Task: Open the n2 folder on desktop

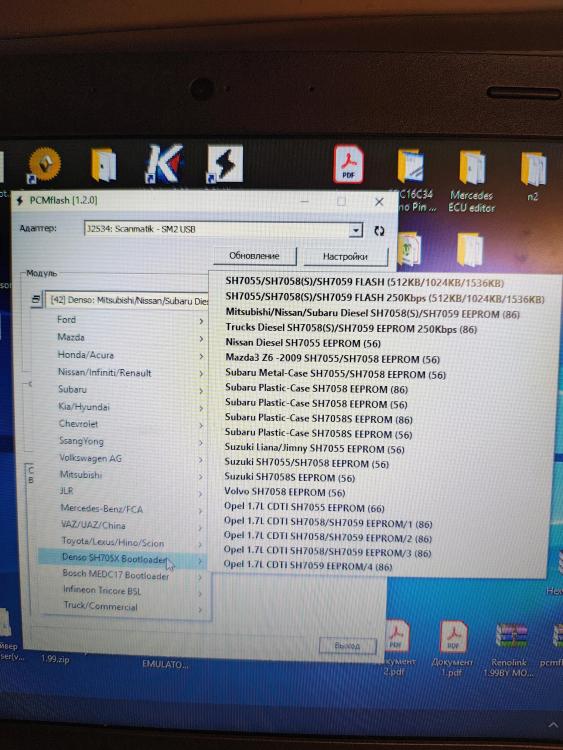Action: [534, 176]
